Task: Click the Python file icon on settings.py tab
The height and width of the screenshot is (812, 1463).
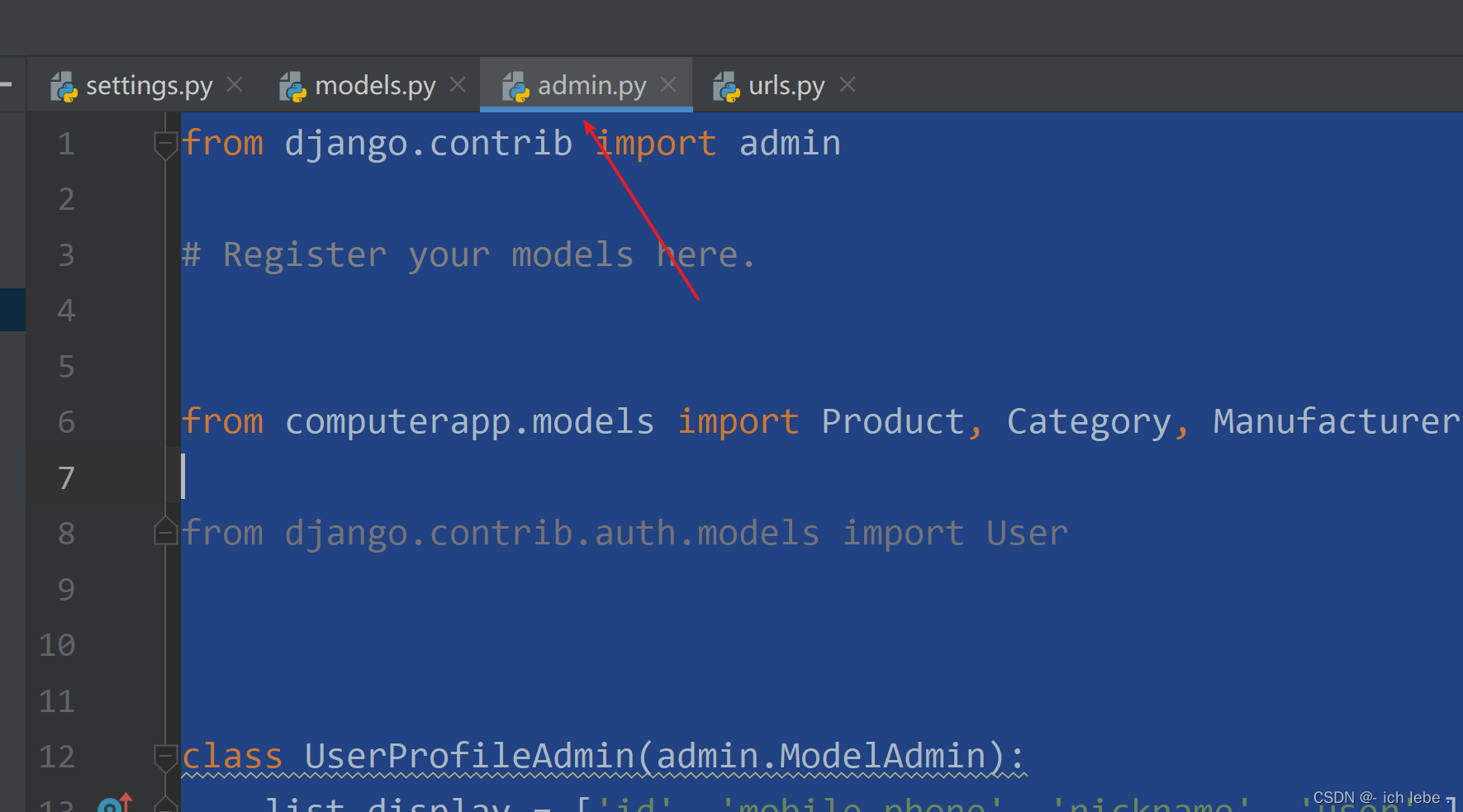Action: pyautogui.click(x=64, y=87)
